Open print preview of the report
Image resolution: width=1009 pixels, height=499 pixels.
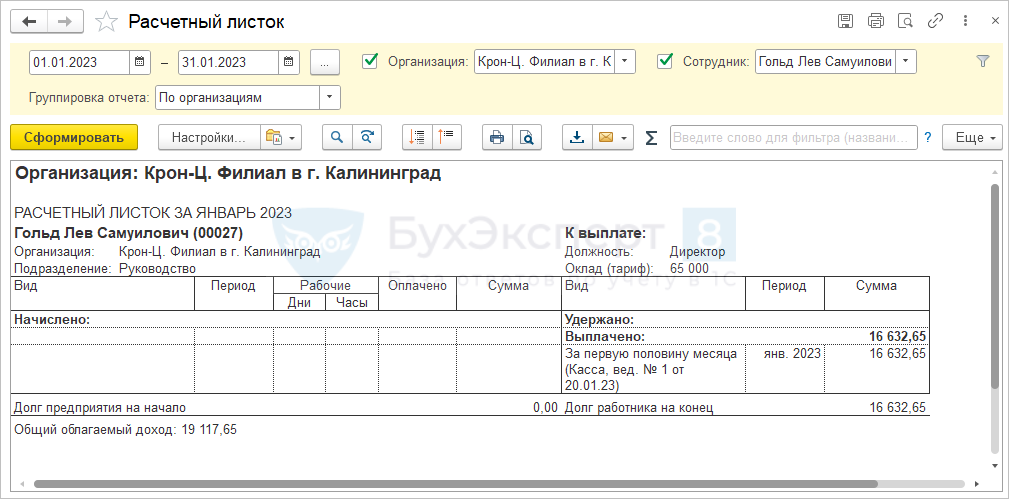coord(526,138)
